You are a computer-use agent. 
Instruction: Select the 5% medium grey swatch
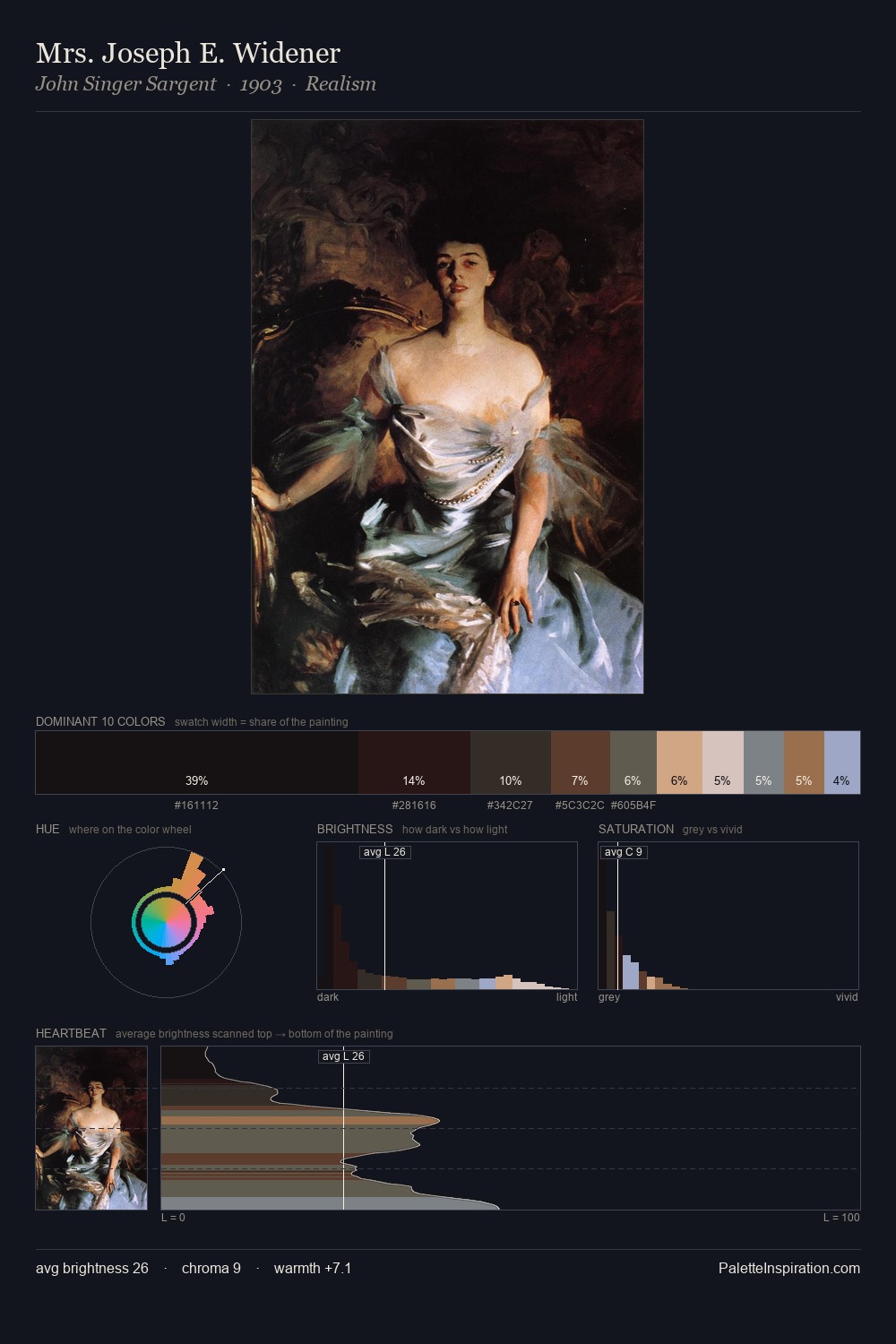[763, 762]
